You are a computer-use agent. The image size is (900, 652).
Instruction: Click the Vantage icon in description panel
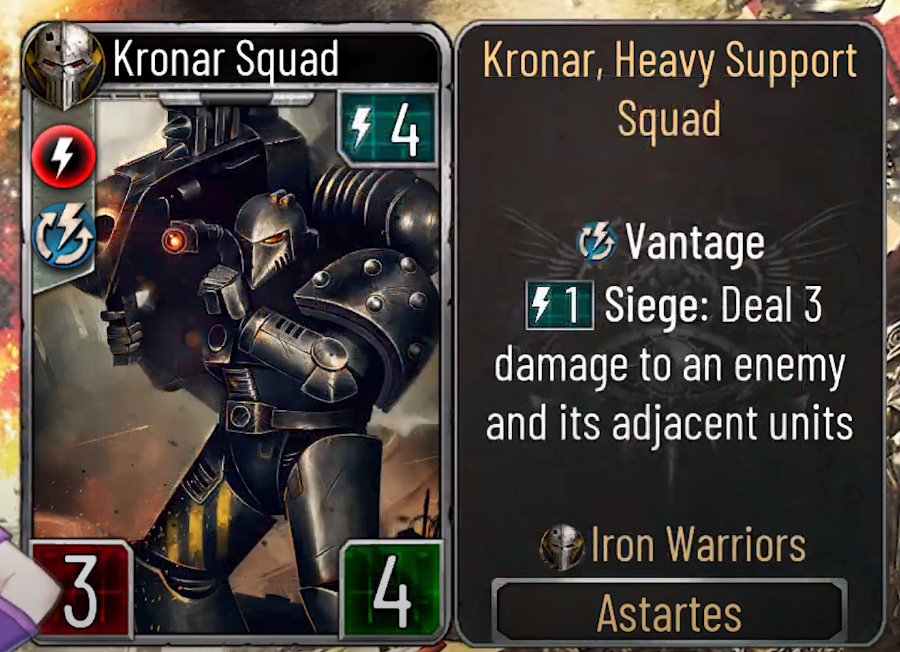coord(596,243)
